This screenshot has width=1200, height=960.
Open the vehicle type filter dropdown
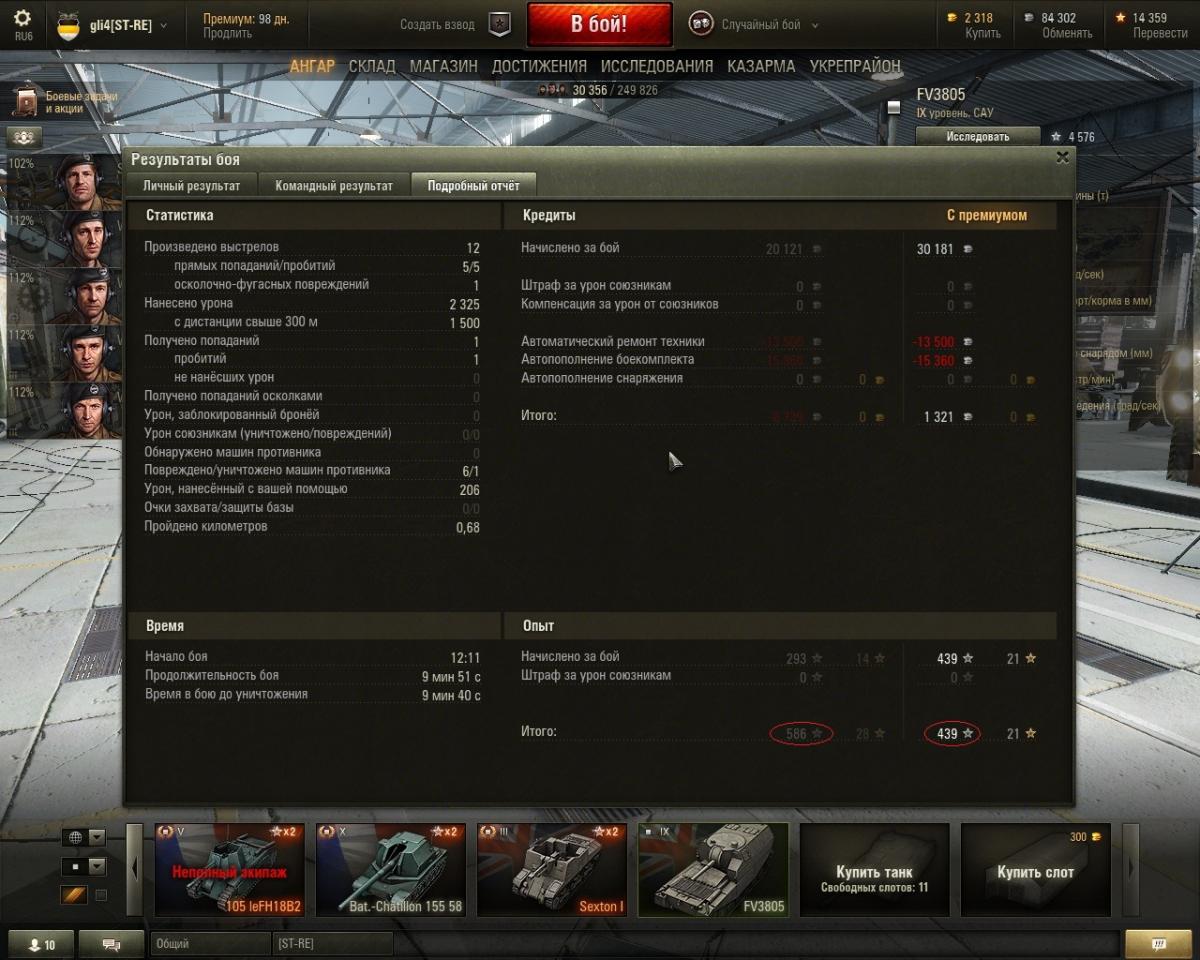84,866
